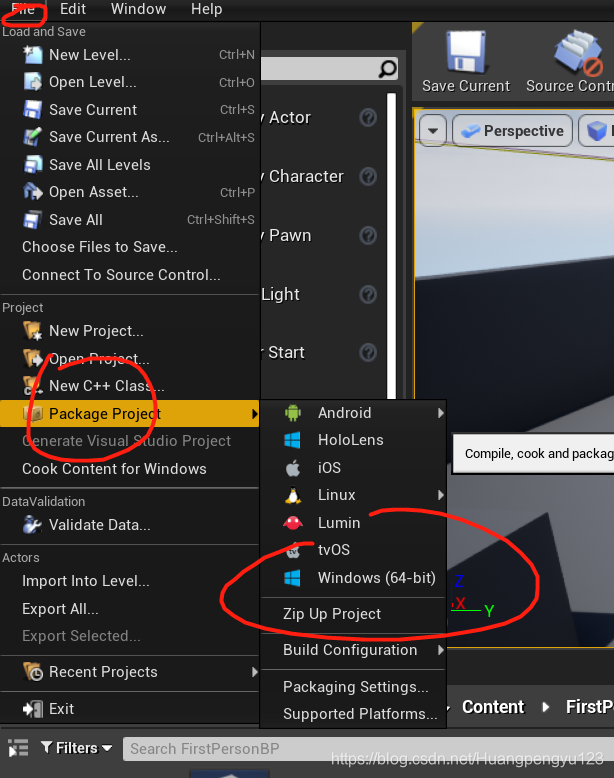Click the Android robot icon

pos(293,413)
